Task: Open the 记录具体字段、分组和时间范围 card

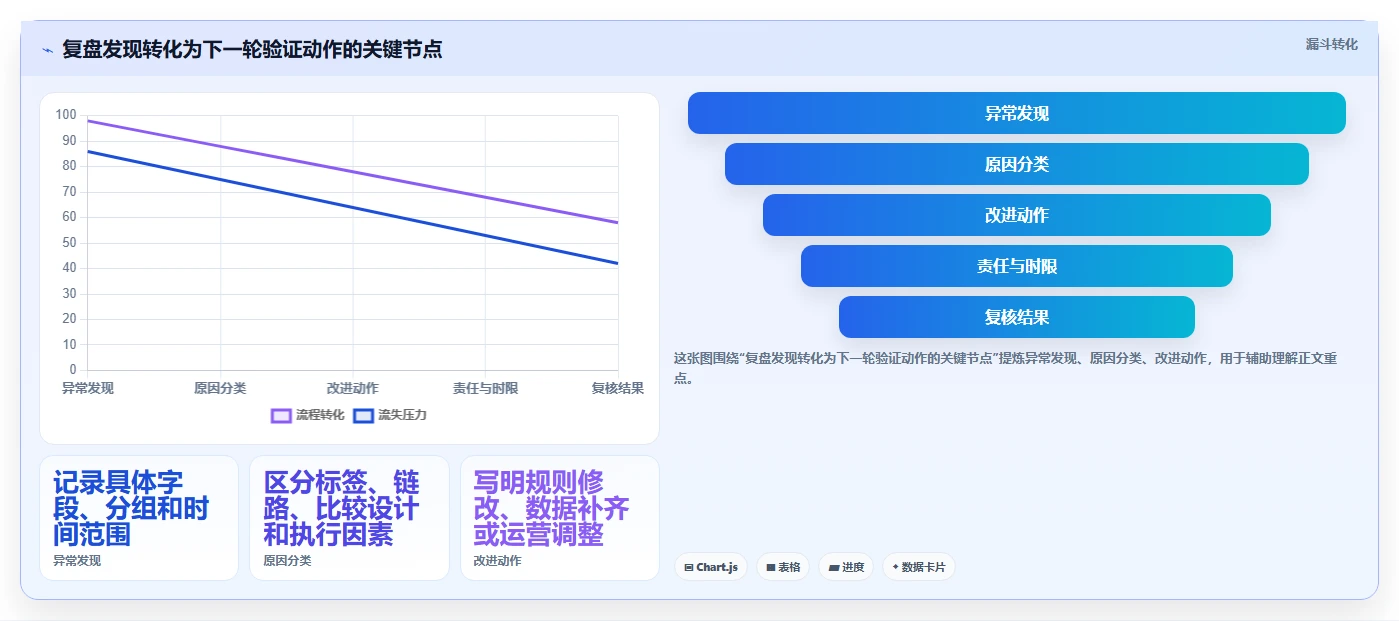Action: (139, 518)
